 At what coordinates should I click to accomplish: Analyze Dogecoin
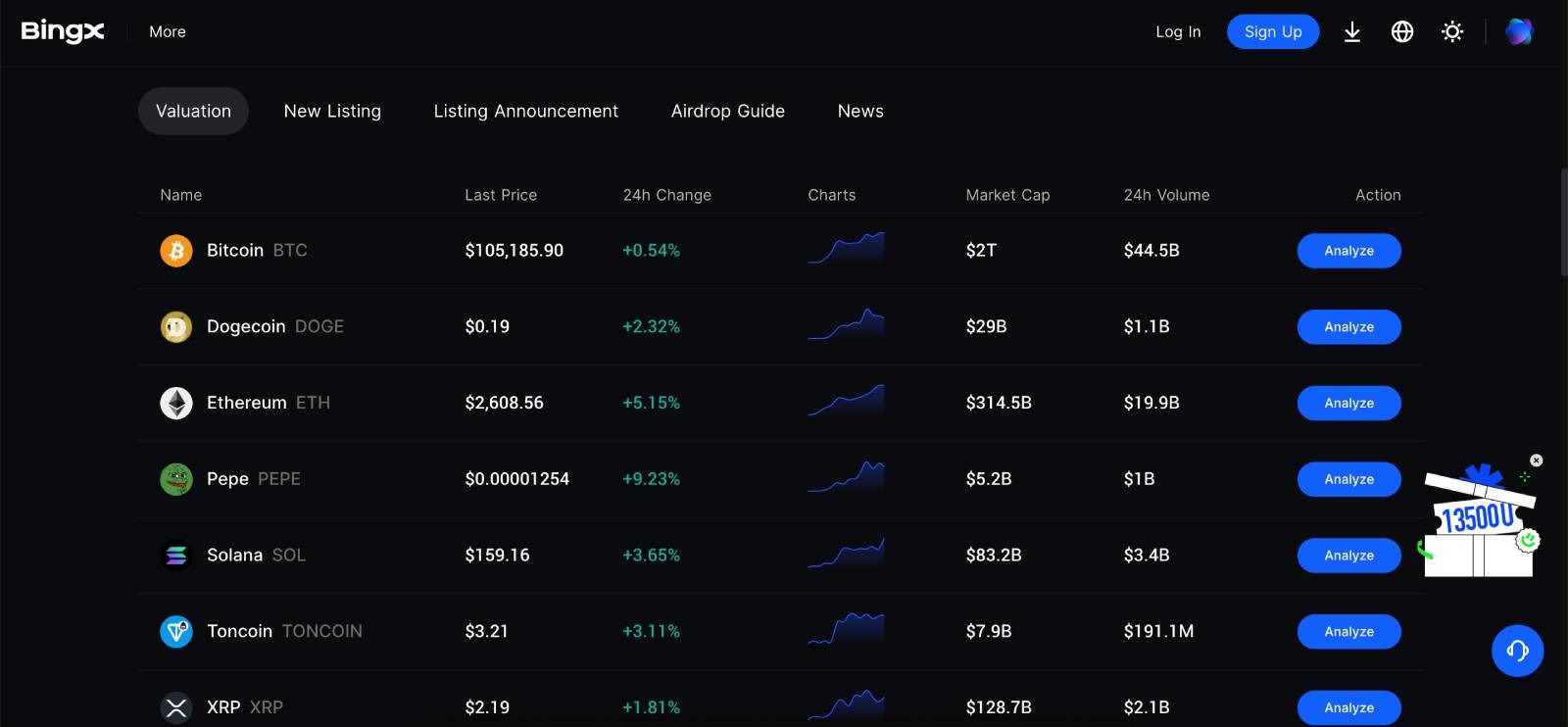tap(1349, 327)
